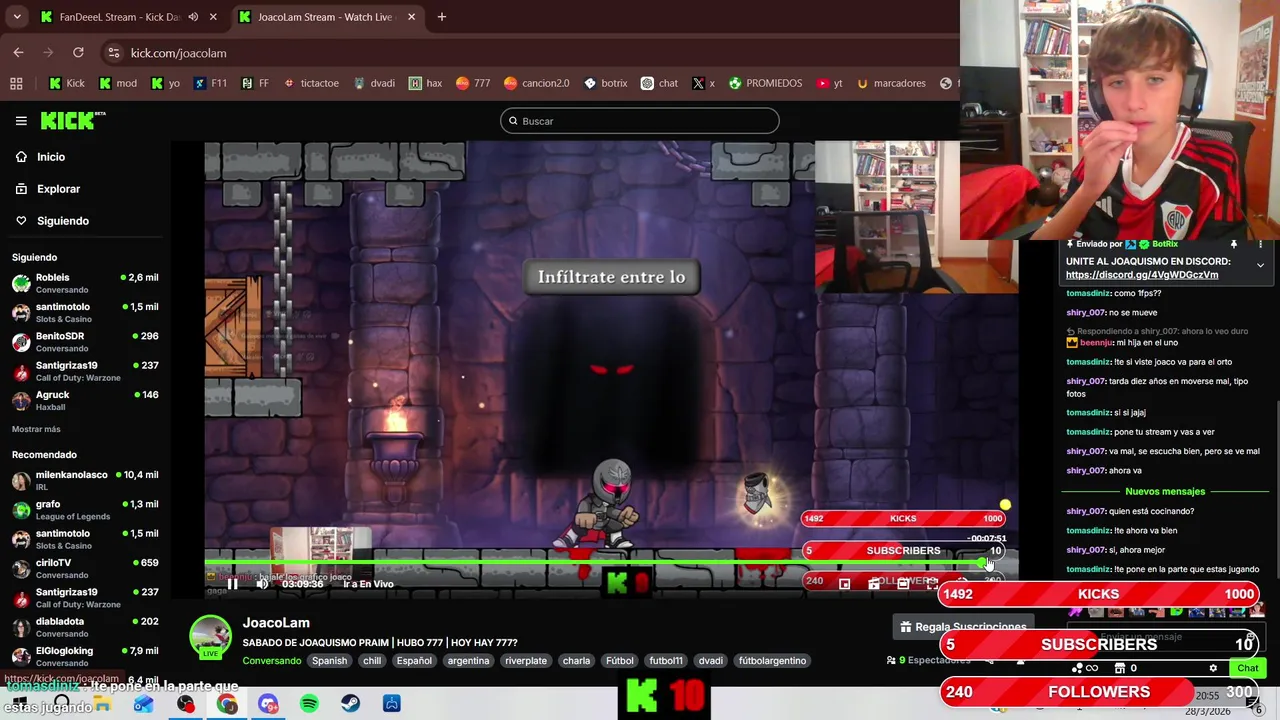1280x720 pixels.
Task: Open the tab search dropdown
Action: [17, 17]
